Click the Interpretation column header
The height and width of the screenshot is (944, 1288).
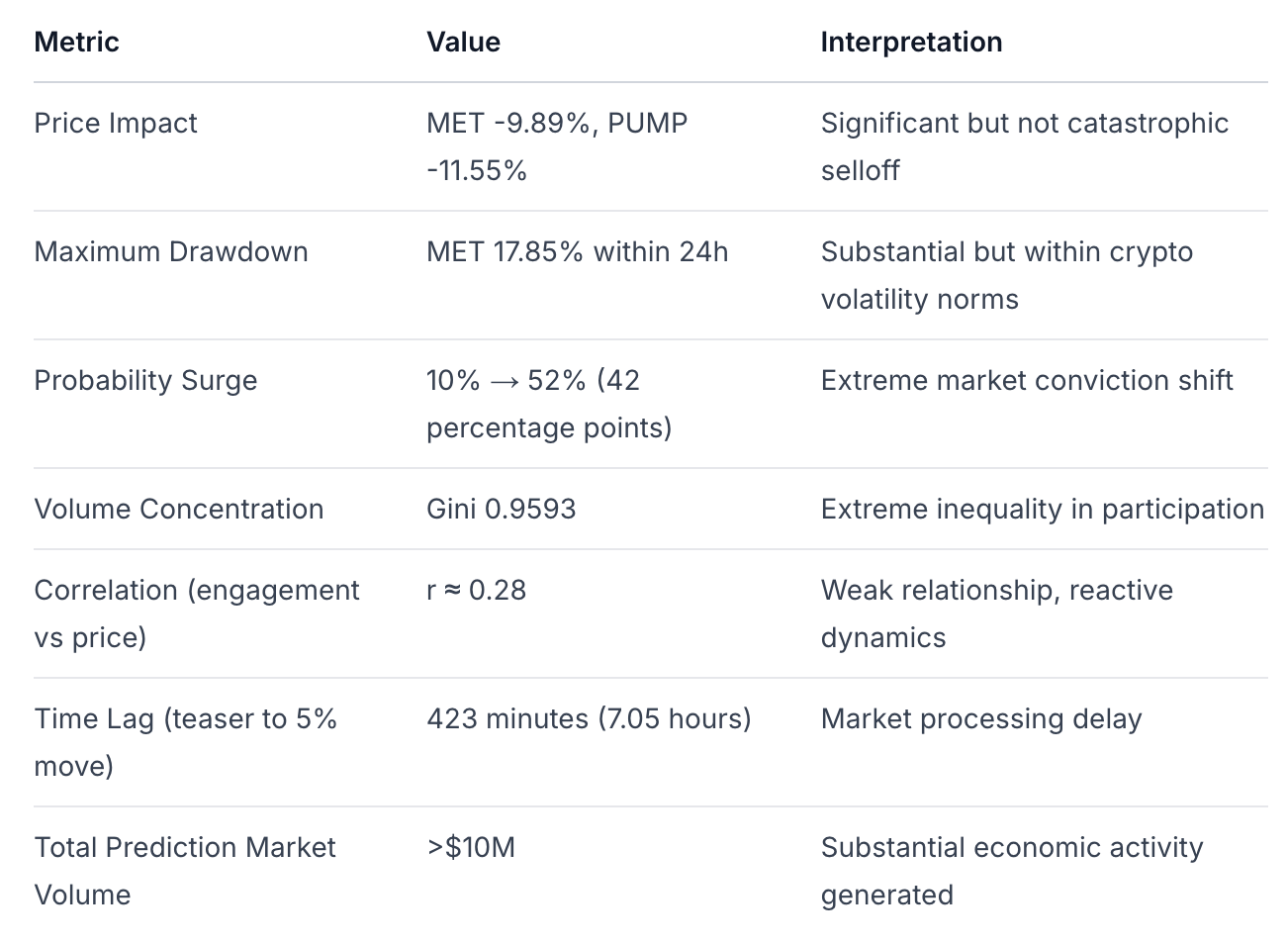point(911,42)
